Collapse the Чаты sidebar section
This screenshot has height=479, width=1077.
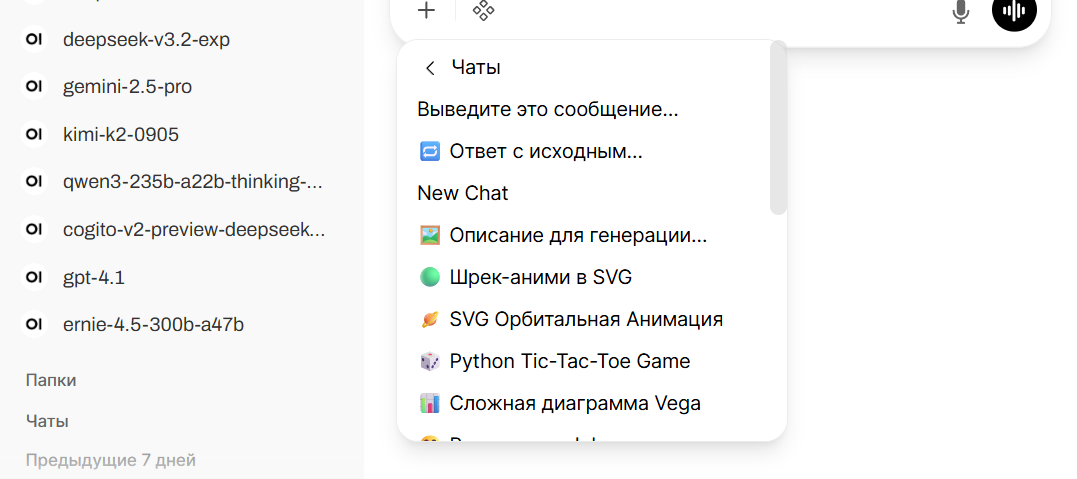(47, 421)
